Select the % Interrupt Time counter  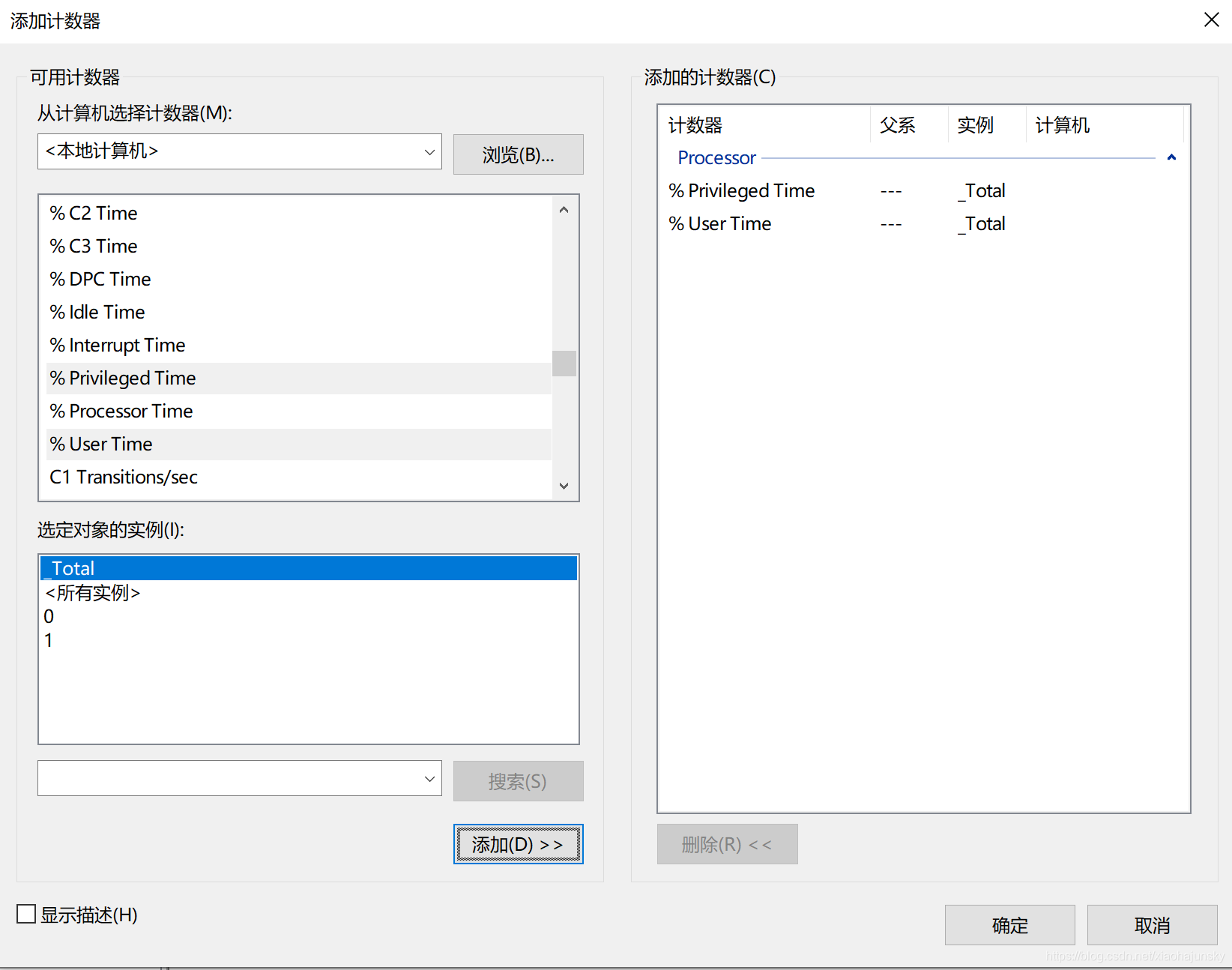pos(117,345)
